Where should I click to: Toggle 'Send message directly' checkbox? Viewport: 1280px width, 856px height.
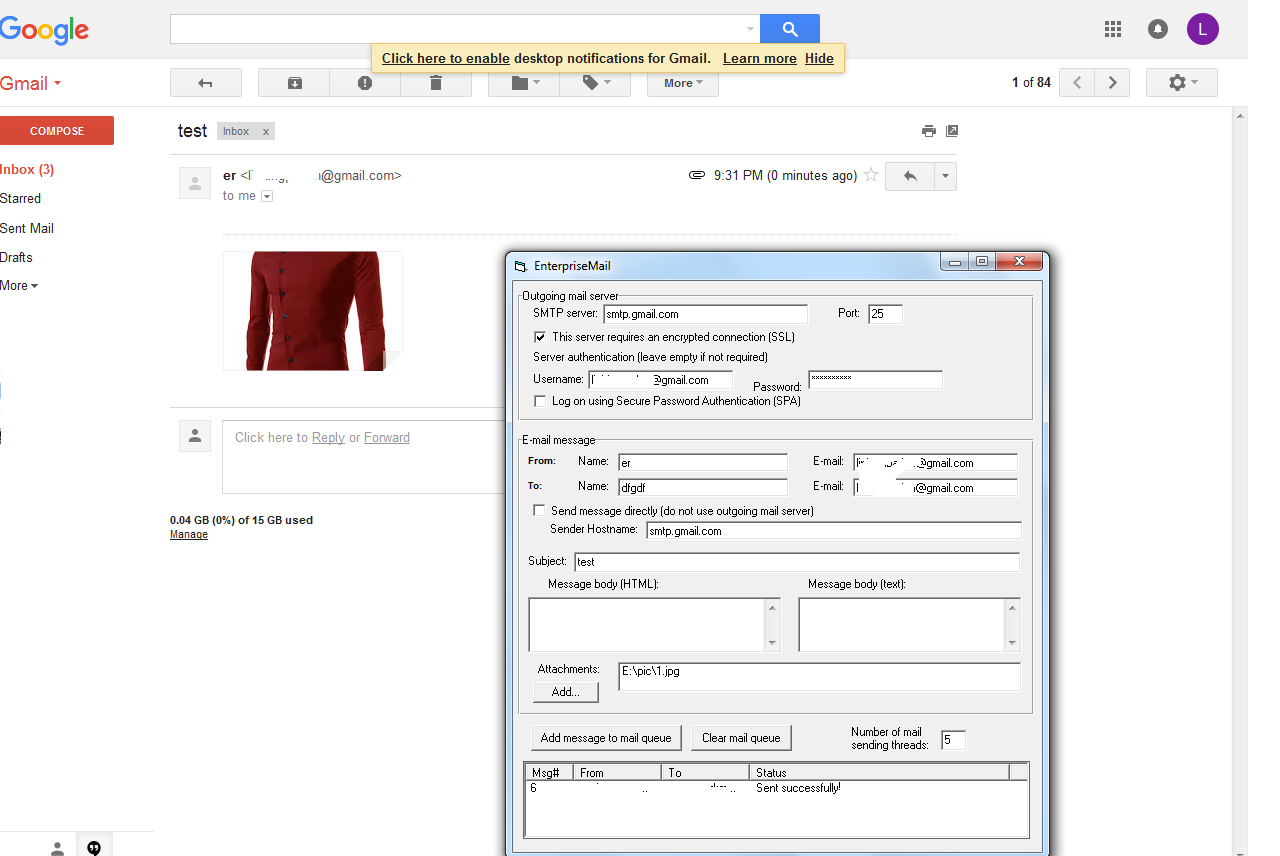[x=540, y=511]
